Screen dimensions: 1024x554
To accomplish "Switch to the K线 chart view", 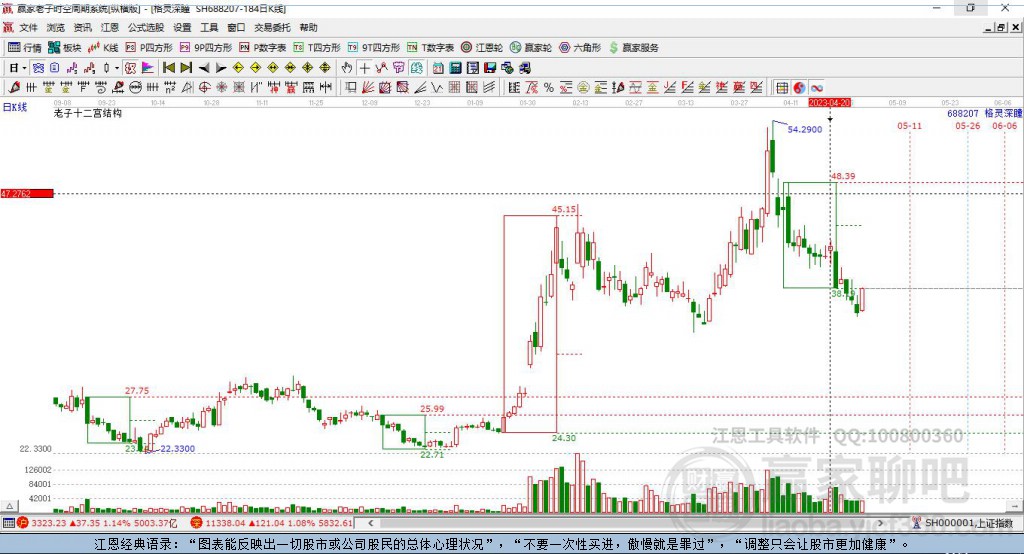I will point(103,48).
